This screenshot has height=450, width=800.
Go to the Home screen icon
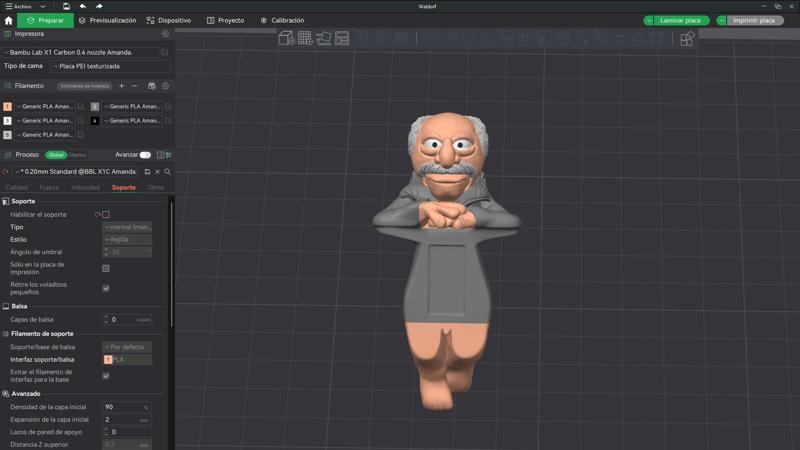pos(8,20)
